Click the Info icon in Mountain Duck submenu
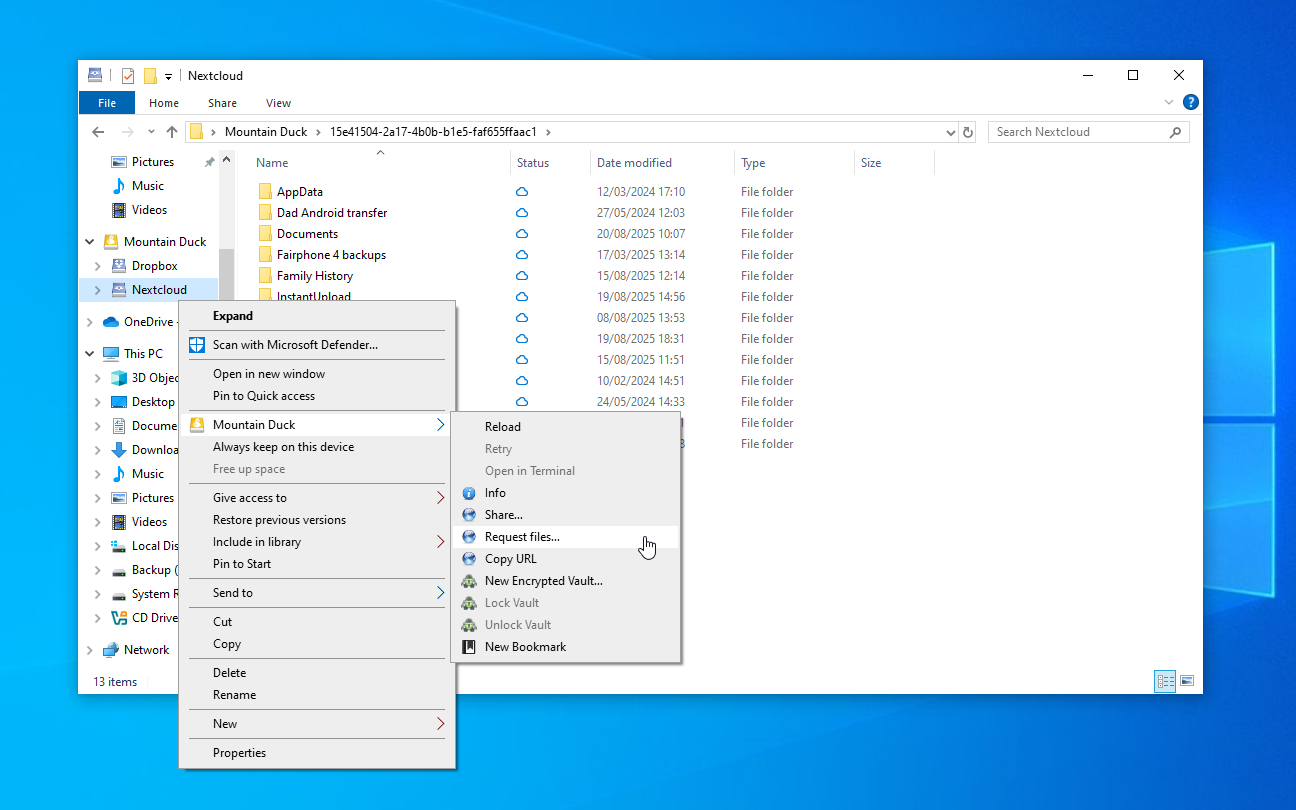 click(x=468, y=493)
